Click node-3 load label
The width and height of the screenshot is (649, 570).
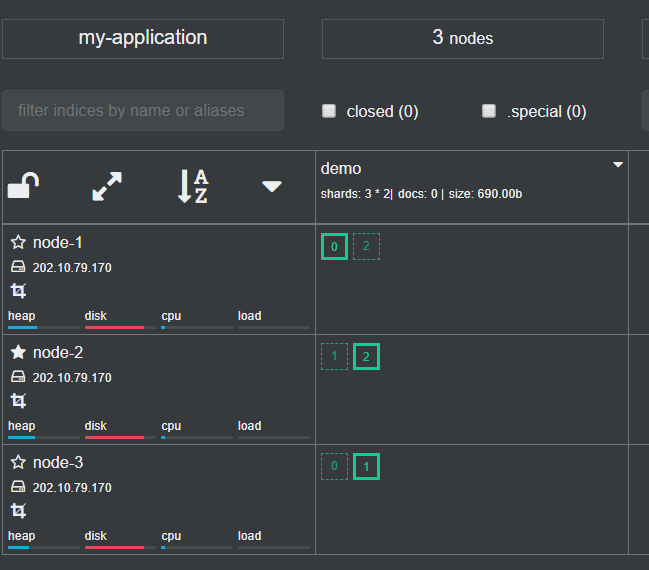pyautogui.click(x=250, y=536)
